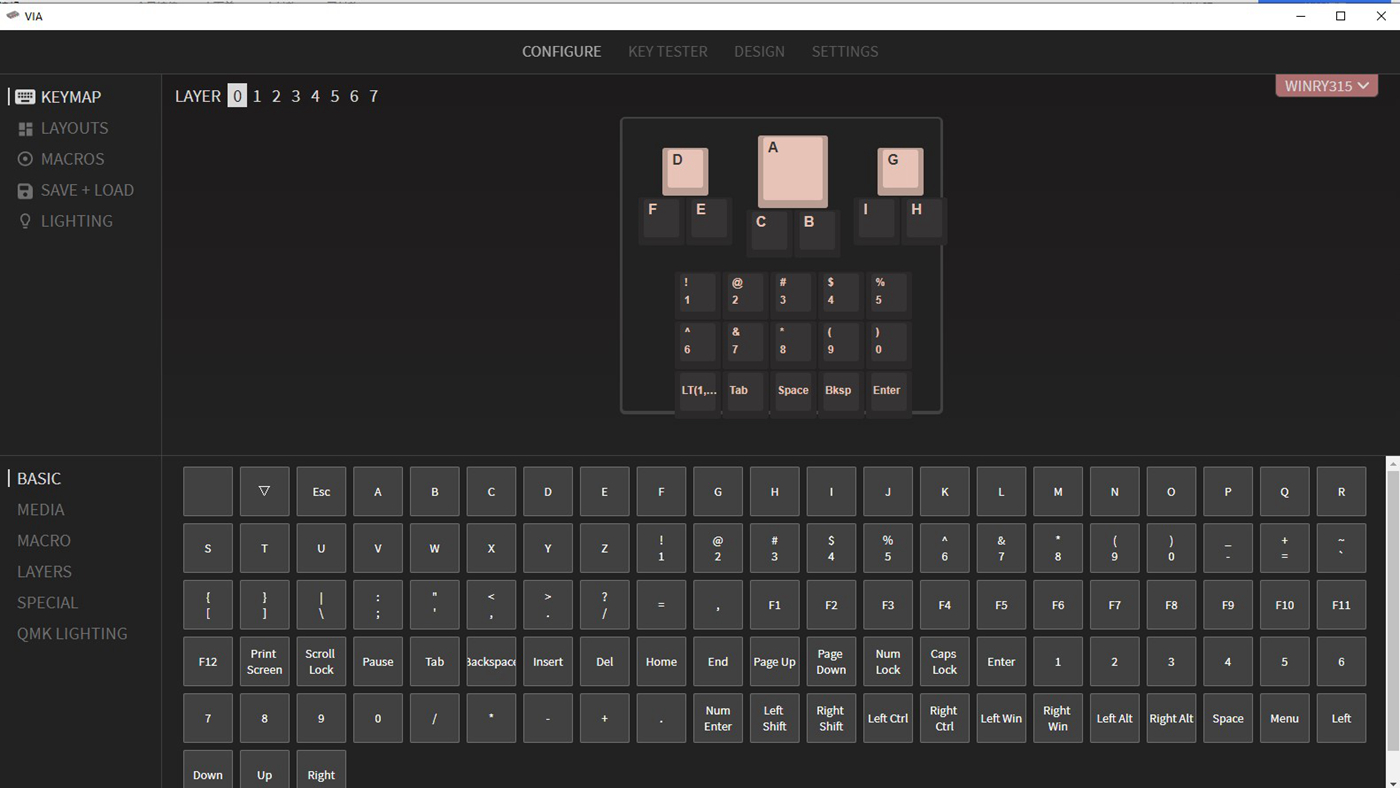
Task: Click the Layouts grid icon in sidebar
Action: click(25, 129)
